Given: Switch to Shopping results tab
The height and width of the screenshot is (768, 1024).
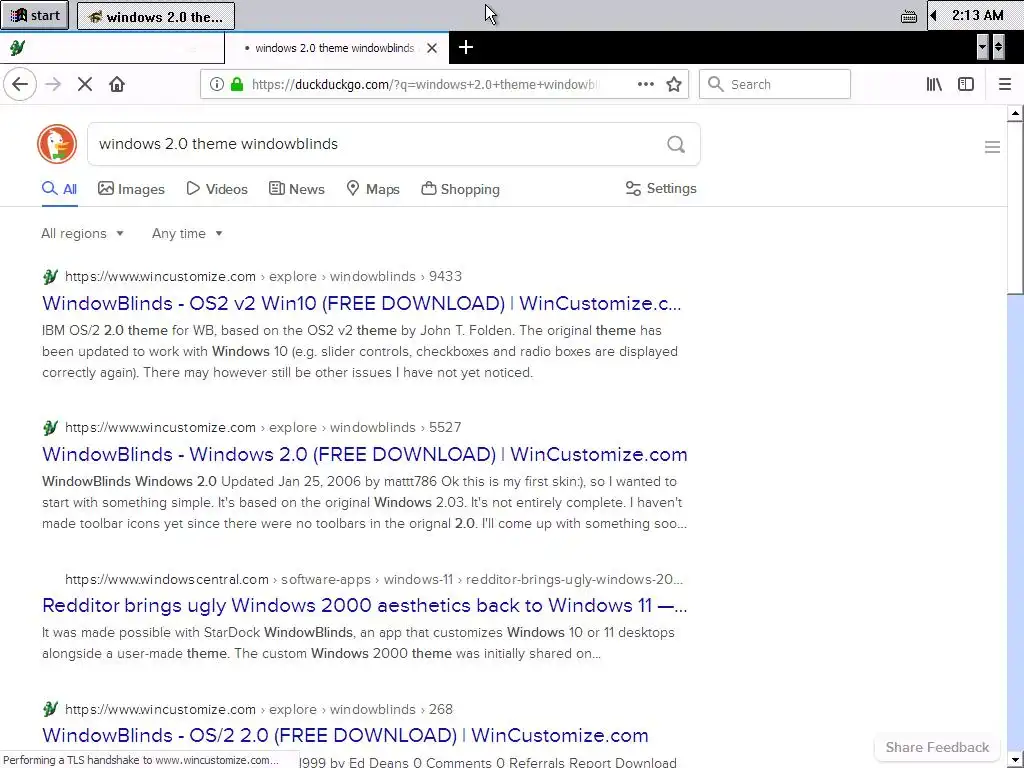Looking at the screenshot, I should tap(460, 189).
